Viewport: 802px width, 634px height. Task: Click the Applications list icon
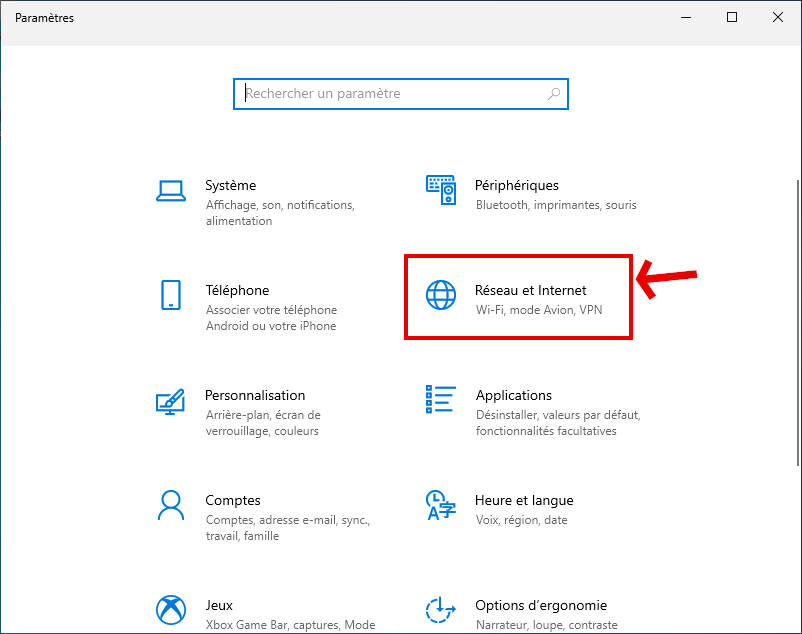[x=441, y=400]
